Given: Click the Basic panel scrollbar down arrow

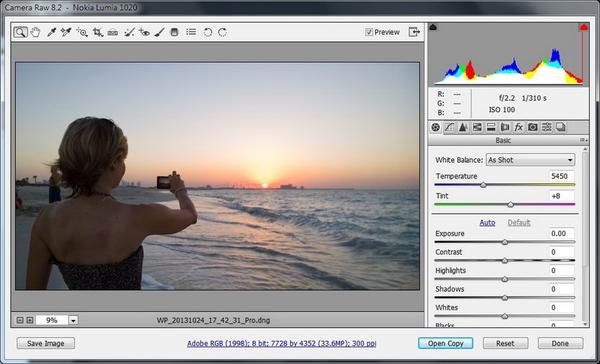Looking at the screenshot, I should pyautogui.click(x=585, y=324).
